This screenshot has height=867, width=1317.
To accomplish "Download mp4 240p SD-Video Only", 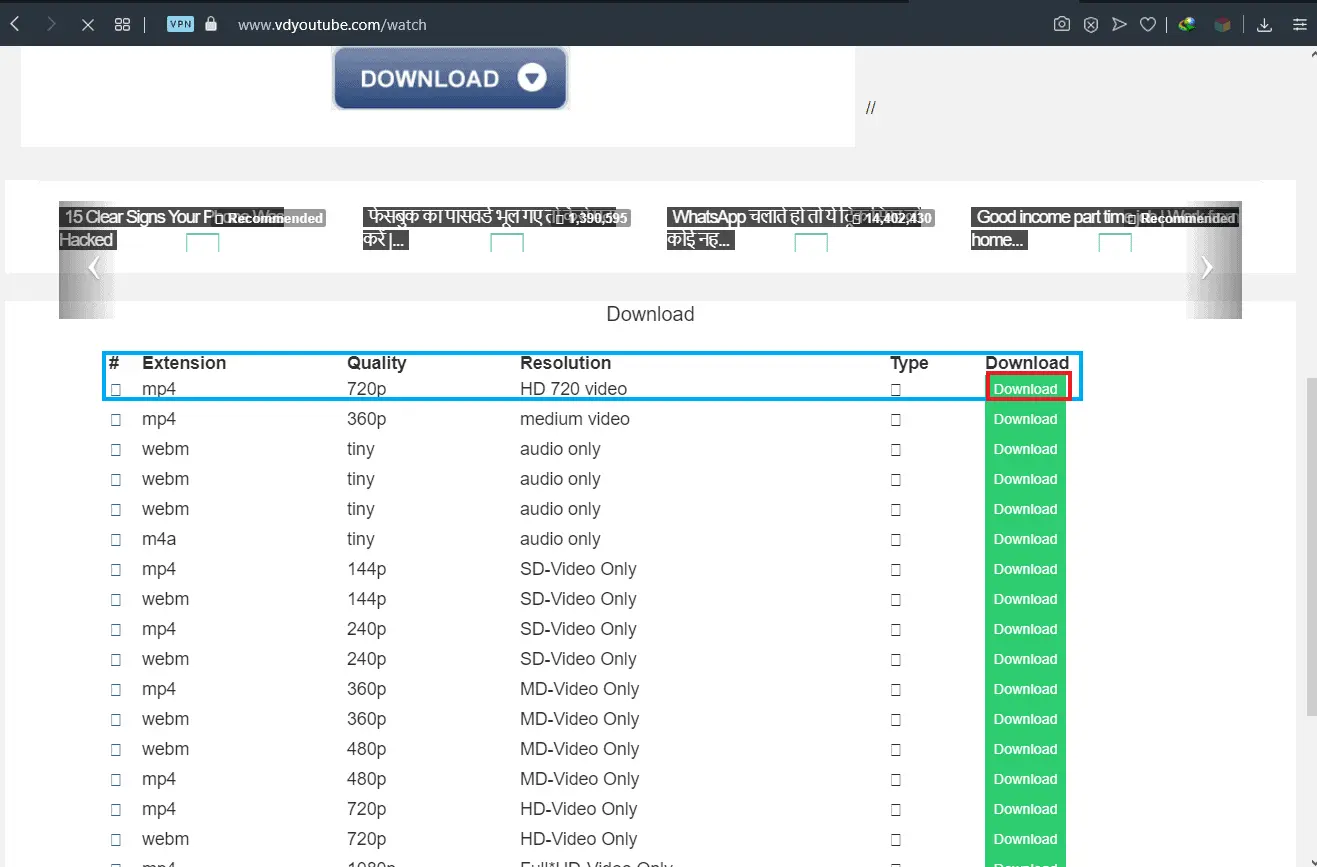I will [x=1026, y=629].
